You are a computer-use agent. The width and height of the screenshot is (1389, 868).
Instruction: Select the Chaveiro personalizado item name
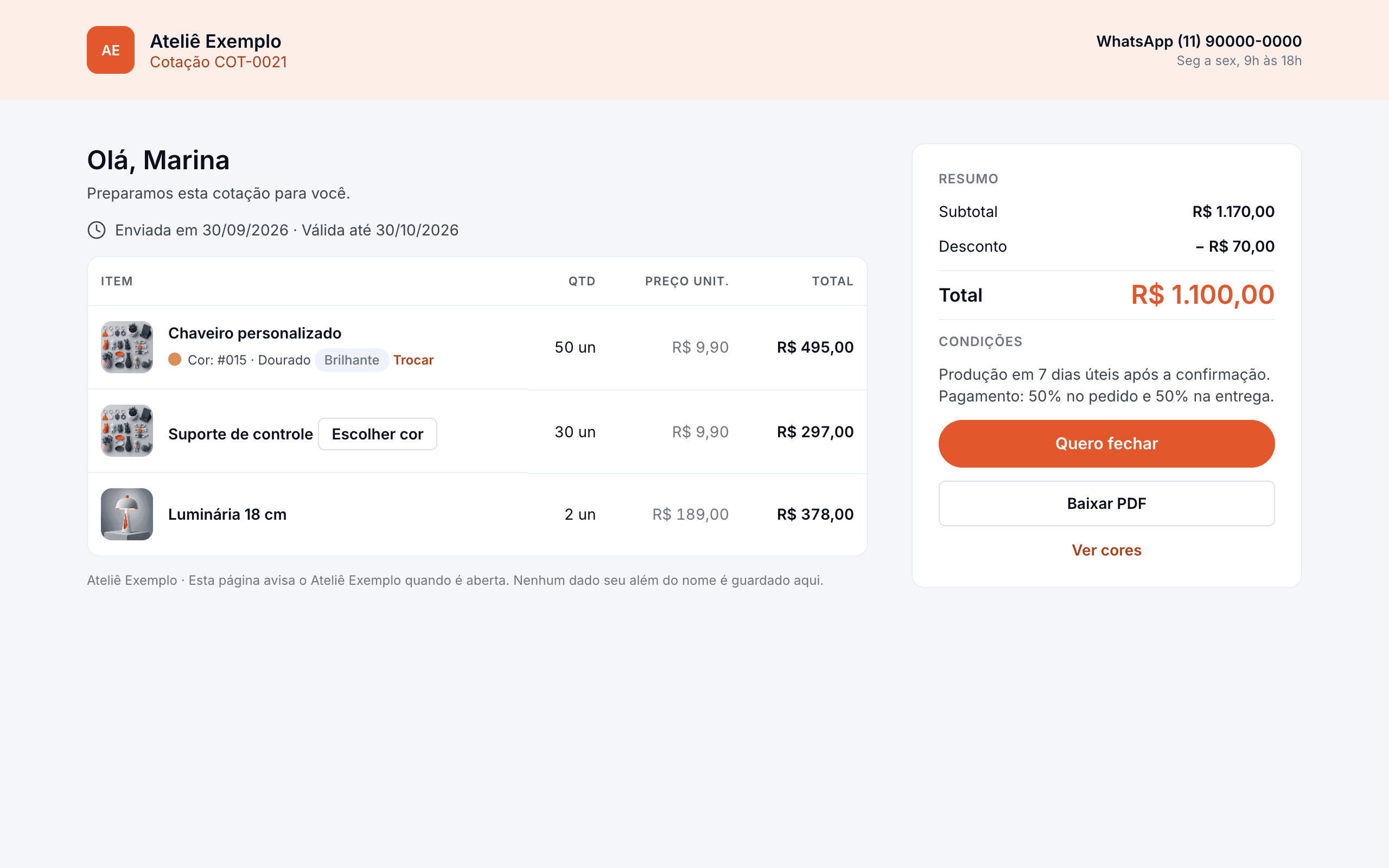(x=255, y=334)
